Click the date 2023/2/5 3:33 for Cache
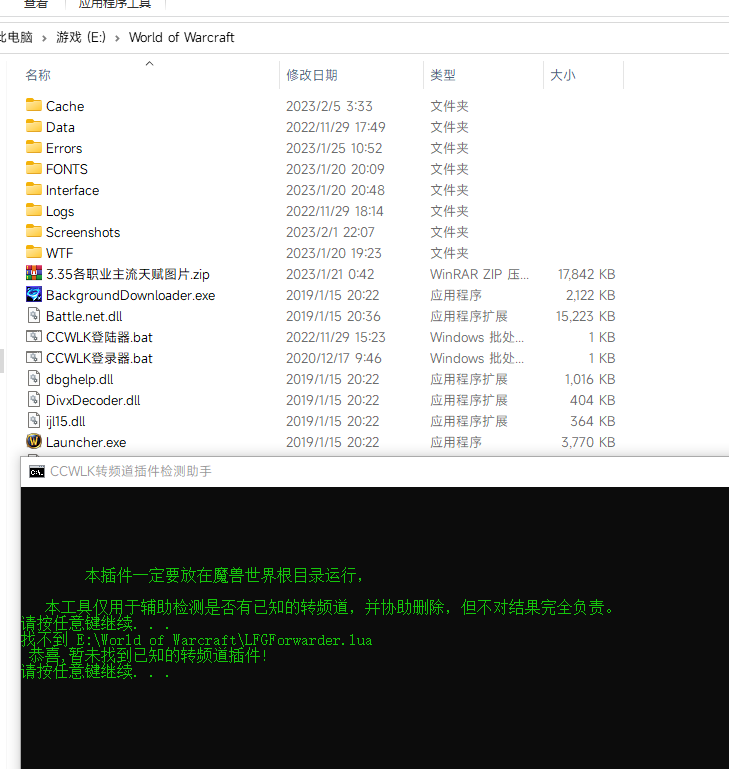729x769 pixels. tap(329, 106)
